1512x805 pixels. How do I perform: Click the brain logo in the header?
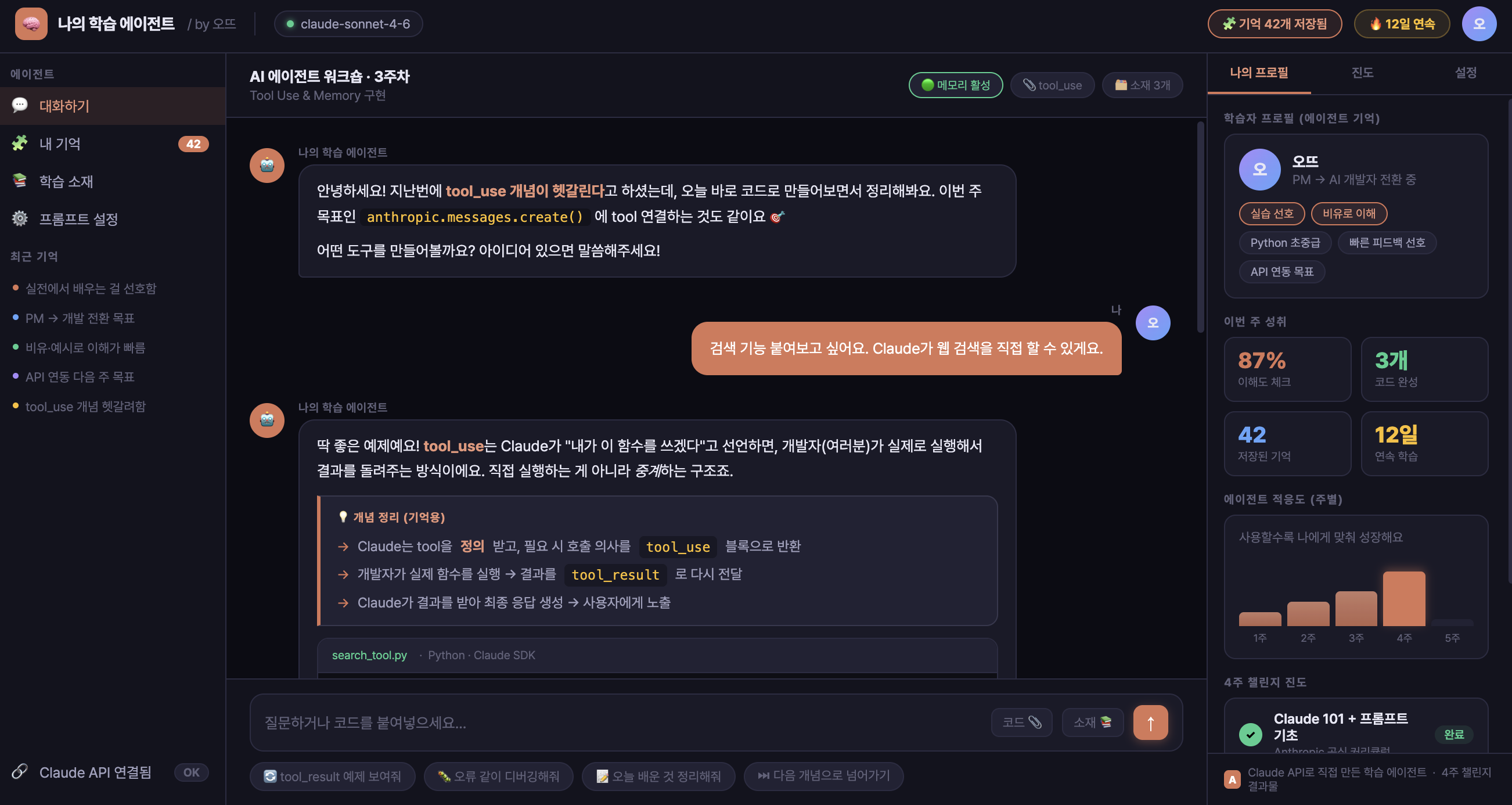pos(31,23)
